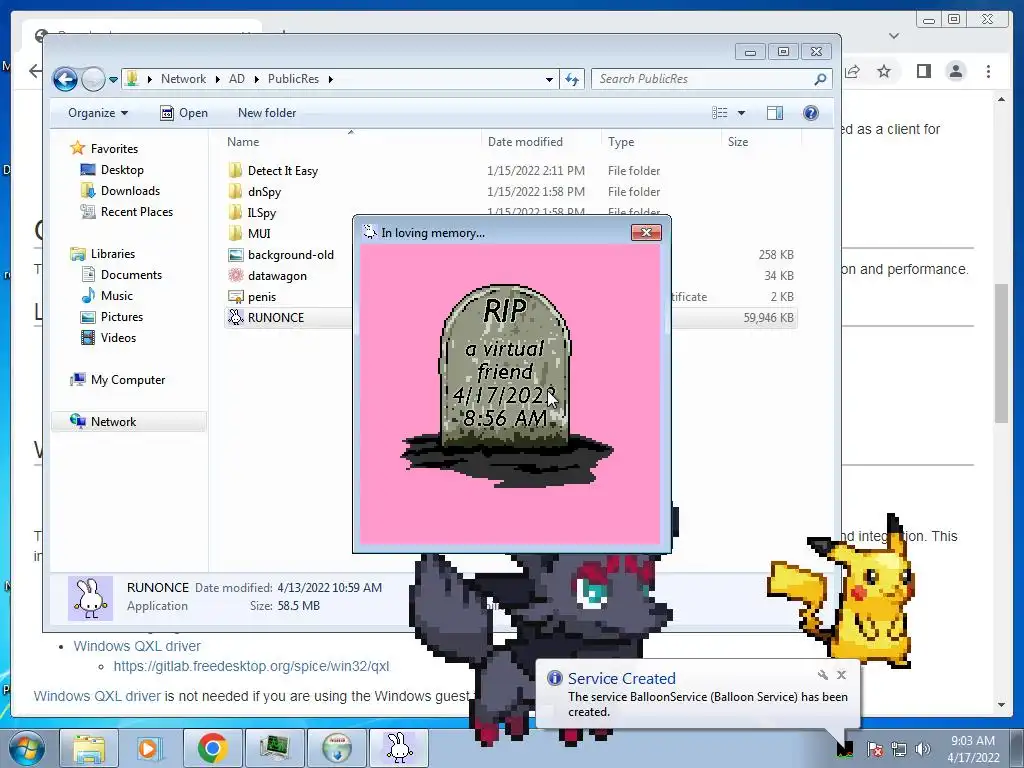Select Detect It Easy folder
The width and height of the screenshot is (1024, 768).
pyautogui.click(x=283, y=170)
